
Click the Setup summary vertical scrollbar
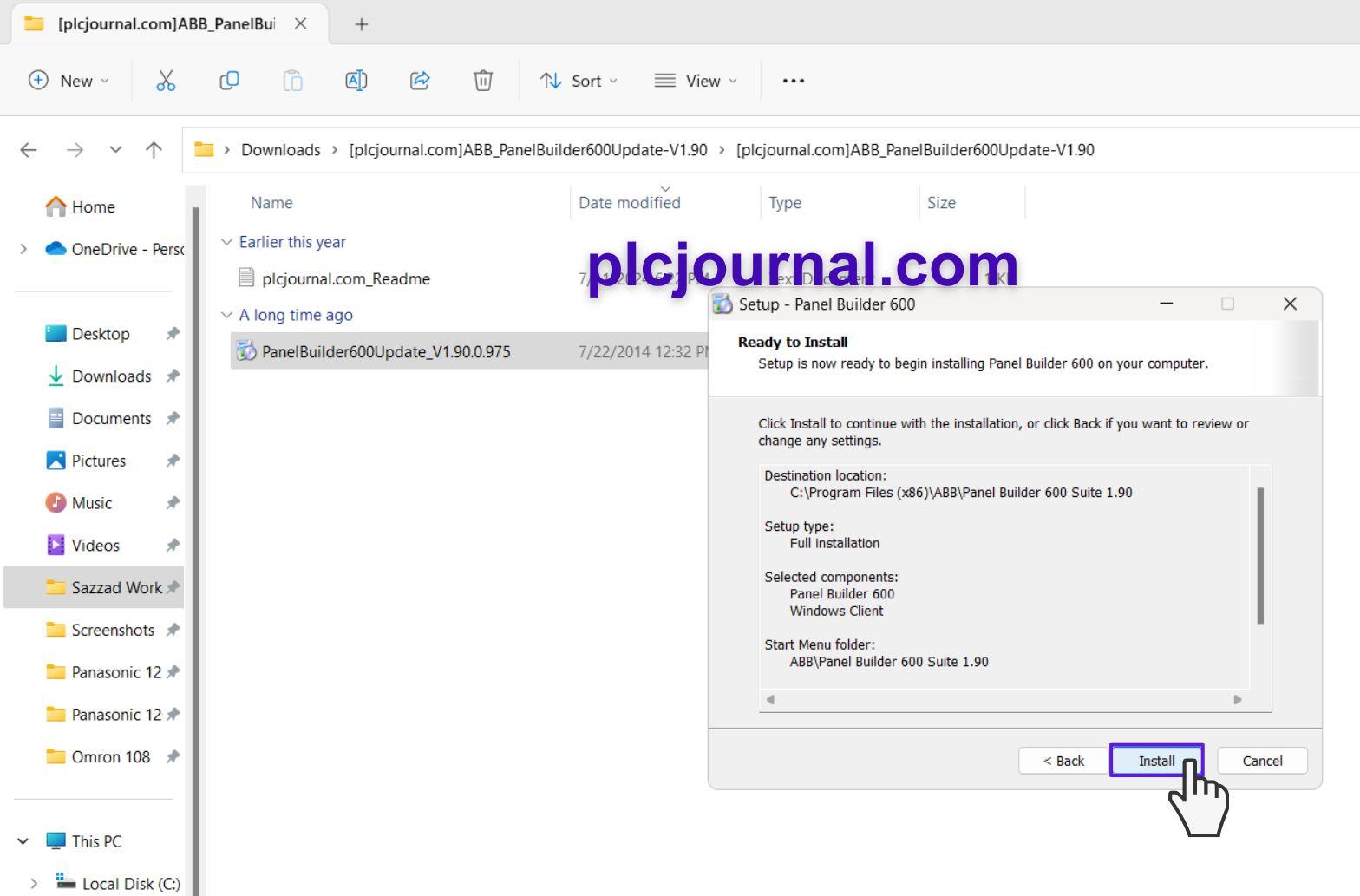(x=1260, y=555)
